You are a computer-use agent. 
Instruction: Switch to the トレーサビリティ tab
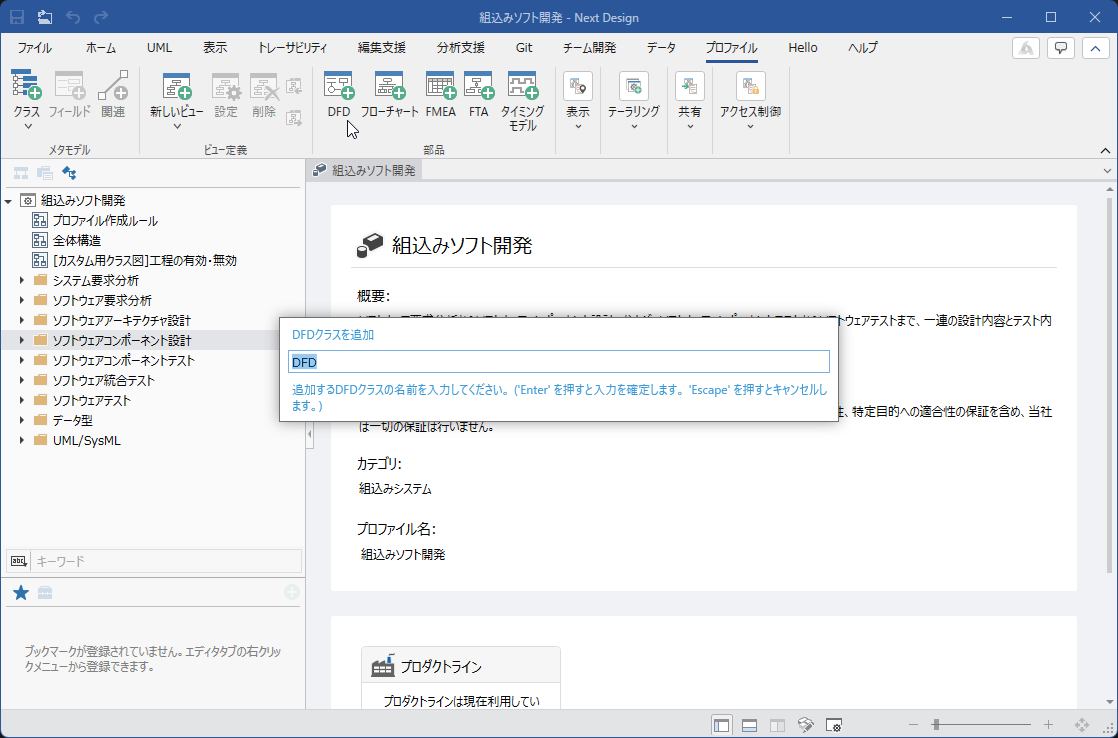click(292, 48)
